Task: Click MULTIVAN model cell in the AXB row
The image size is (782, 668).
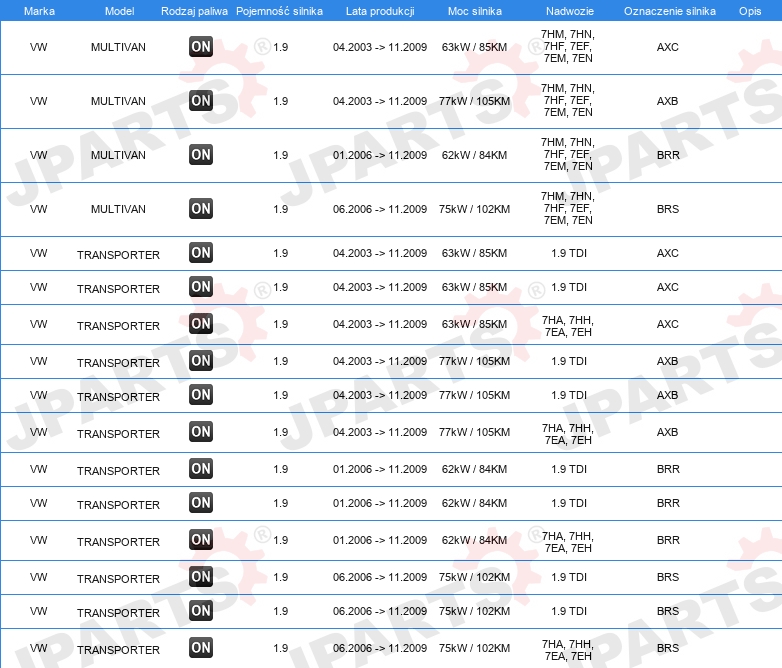Action: point(118,101)
